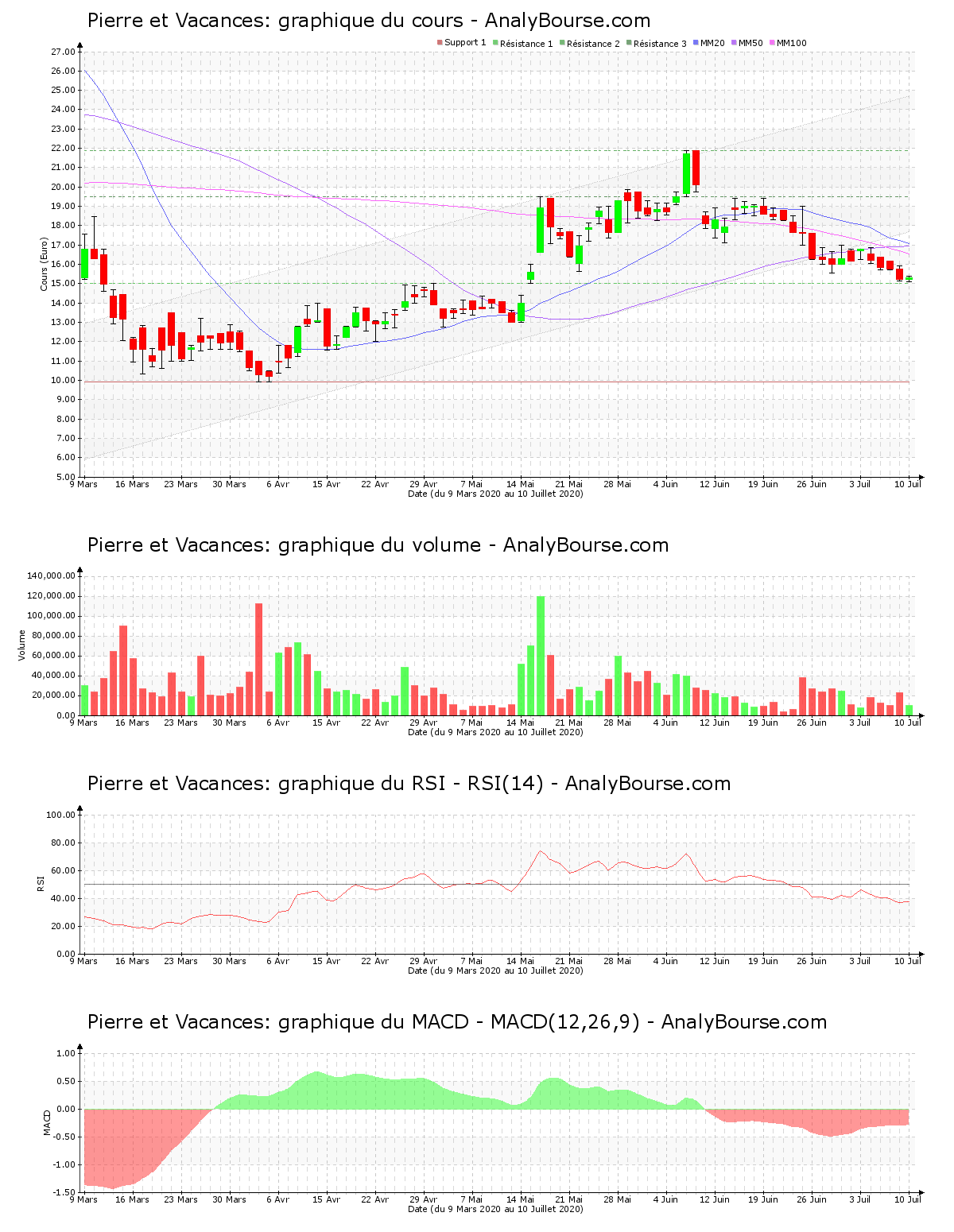954x1232 pixels.
Task: Click the '140,000.00' tick on the volume axis
Action: [51, 575]
